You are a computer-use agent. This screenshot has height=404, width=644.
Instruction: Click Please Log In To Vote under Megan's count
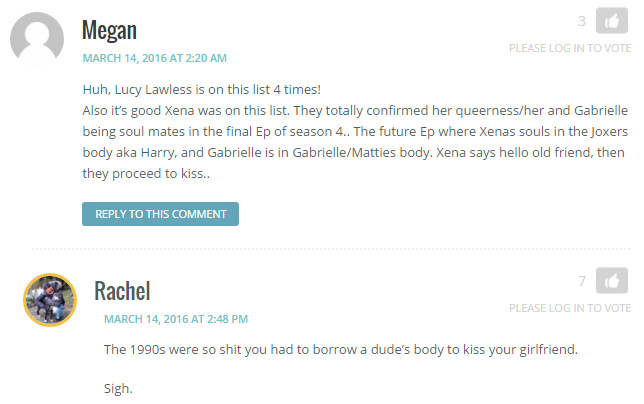pos(570,48)
